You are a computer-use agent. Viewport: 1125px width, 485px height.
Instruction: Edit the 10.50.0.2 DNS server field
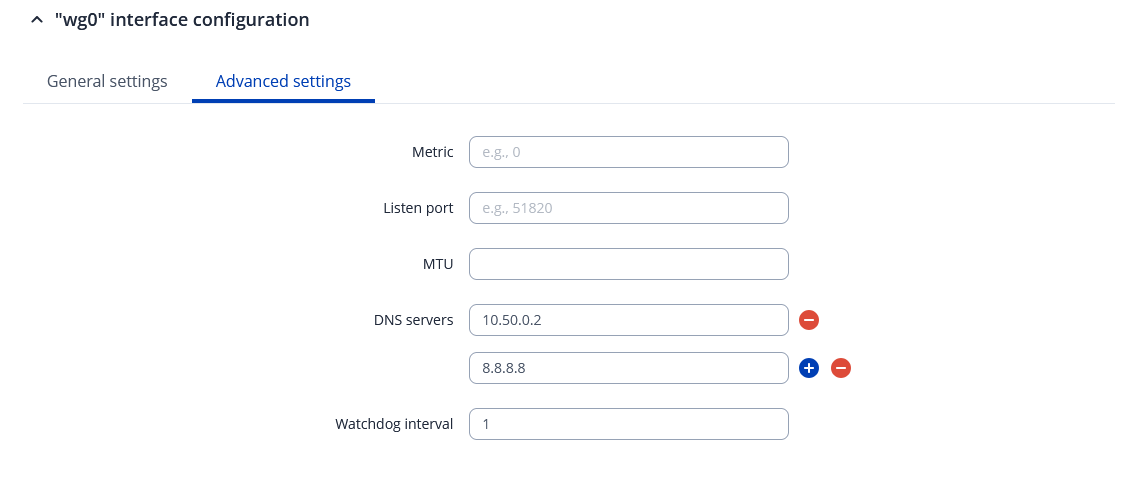(628, 320)
